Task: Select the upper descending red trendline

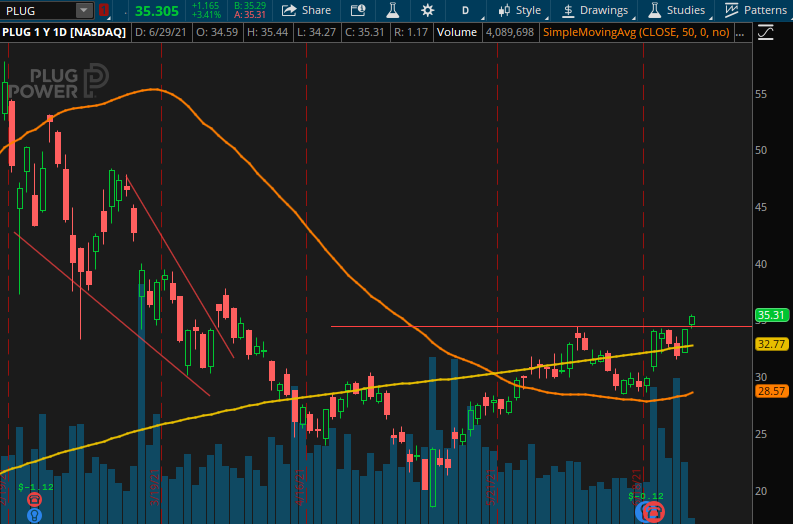Action: coord(180,267)
